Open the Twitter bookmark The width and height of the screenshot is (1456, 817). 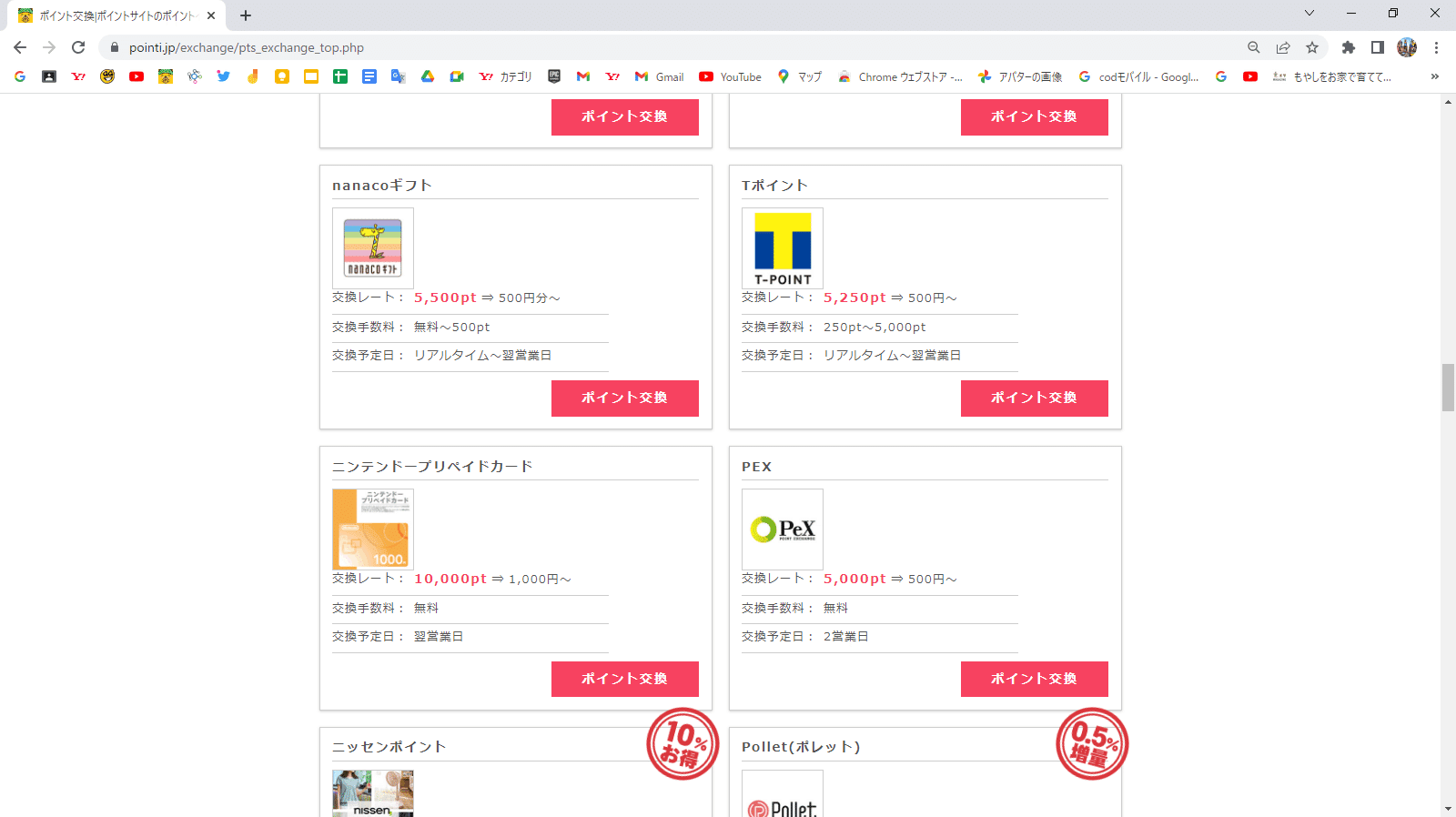[224, 76]
